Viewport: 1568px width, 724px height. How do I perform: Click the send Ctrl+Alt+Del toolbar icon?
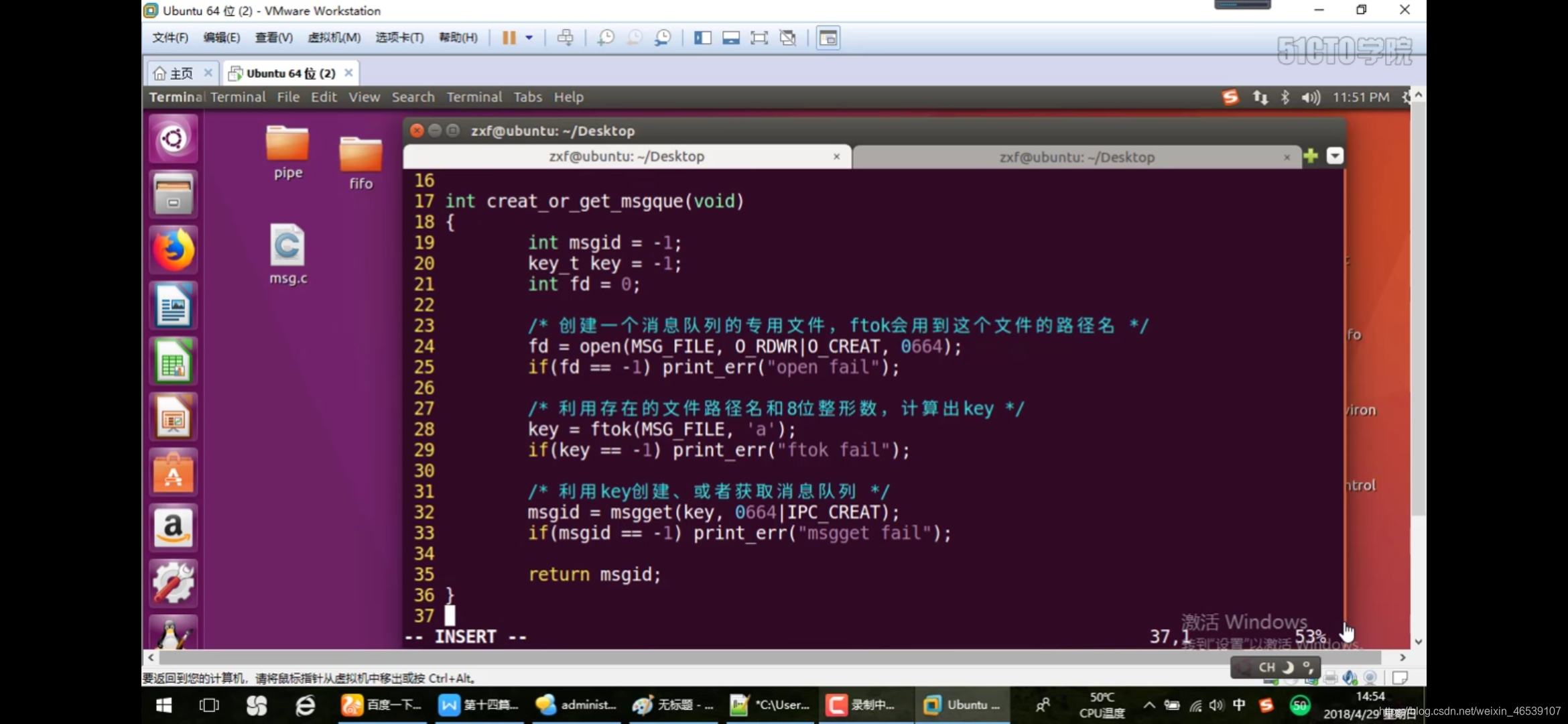coord(565,38)
